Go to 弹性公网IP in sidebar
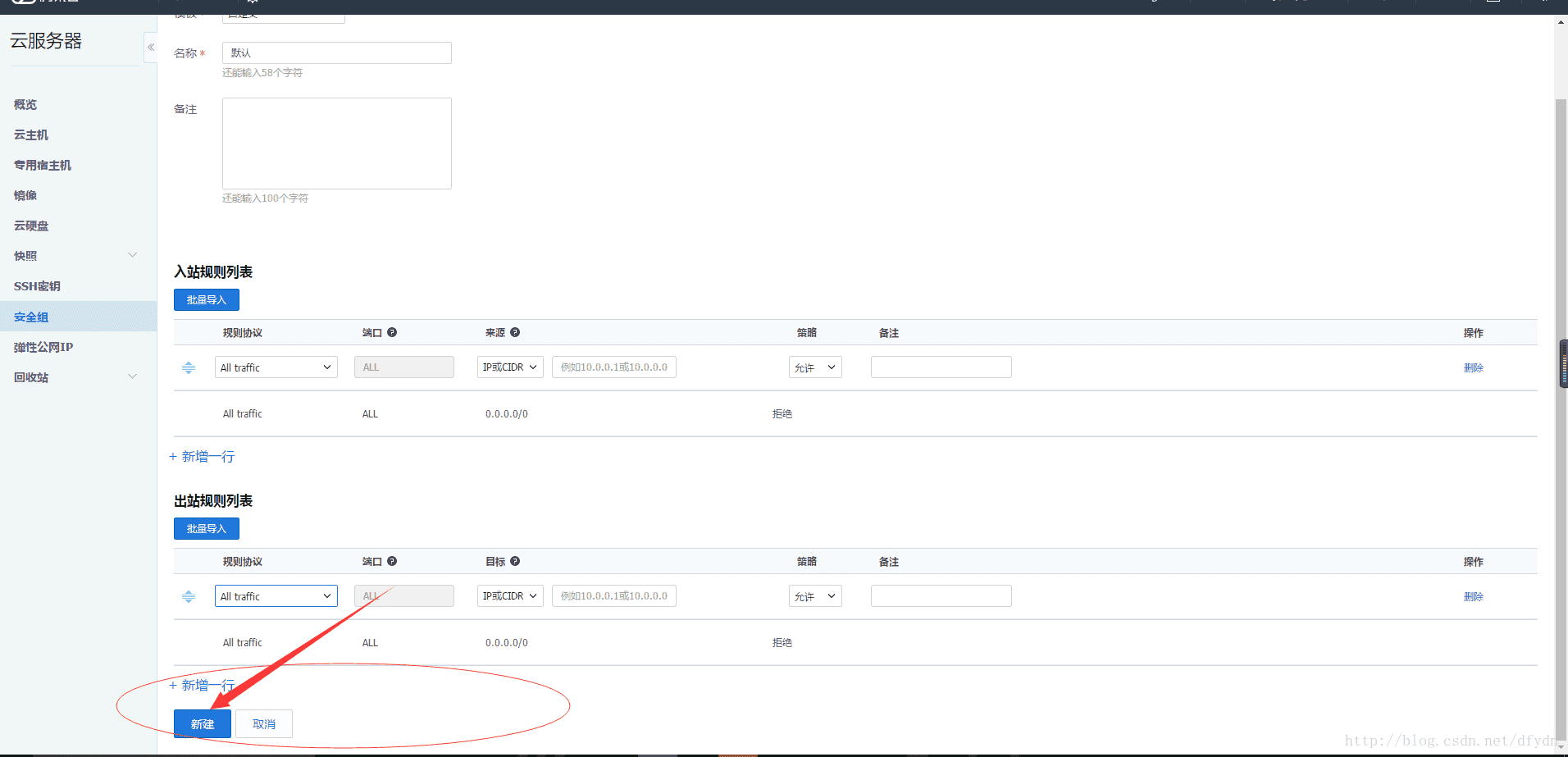The height and width of the screenshot is (757, 1568). [x=43, y=347]
